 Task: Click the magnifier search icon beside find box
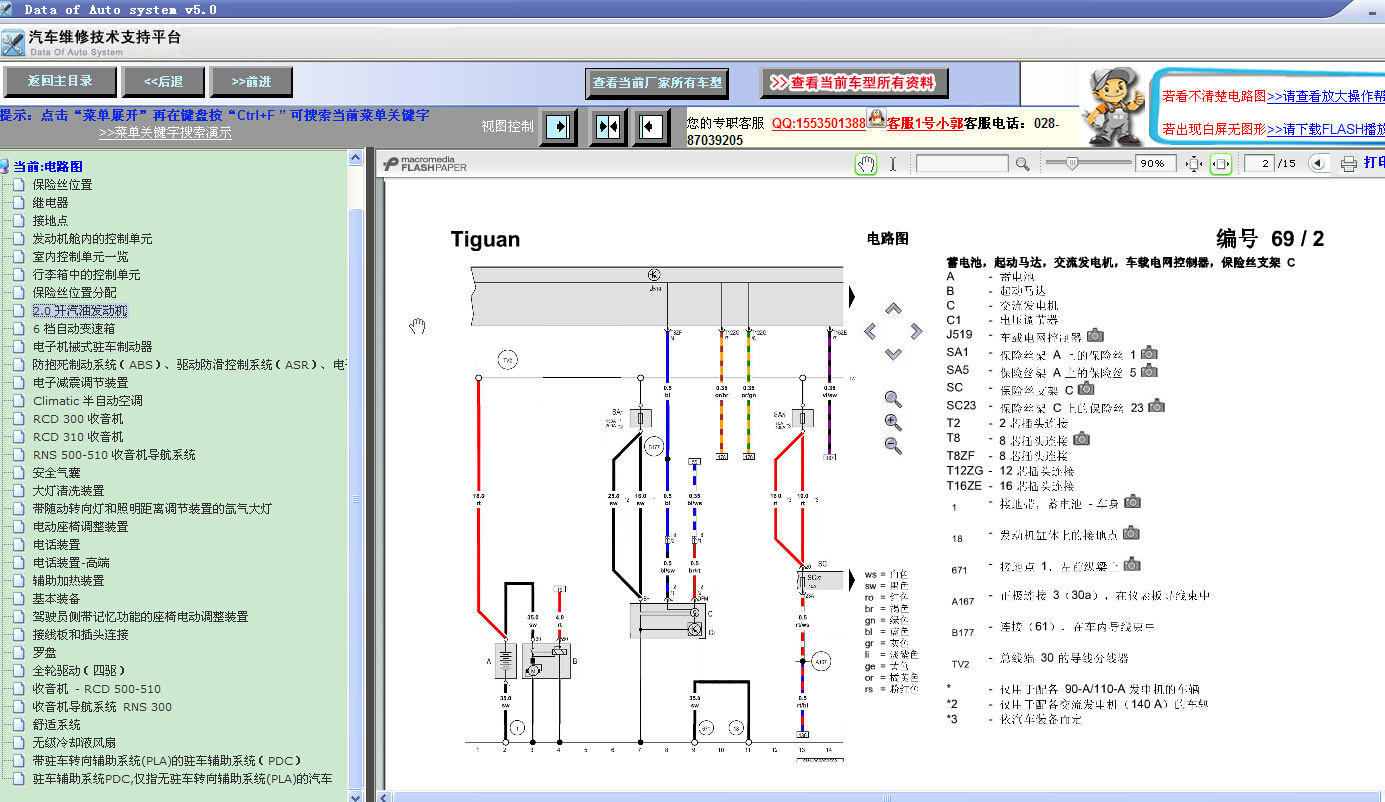(1022, 164)
